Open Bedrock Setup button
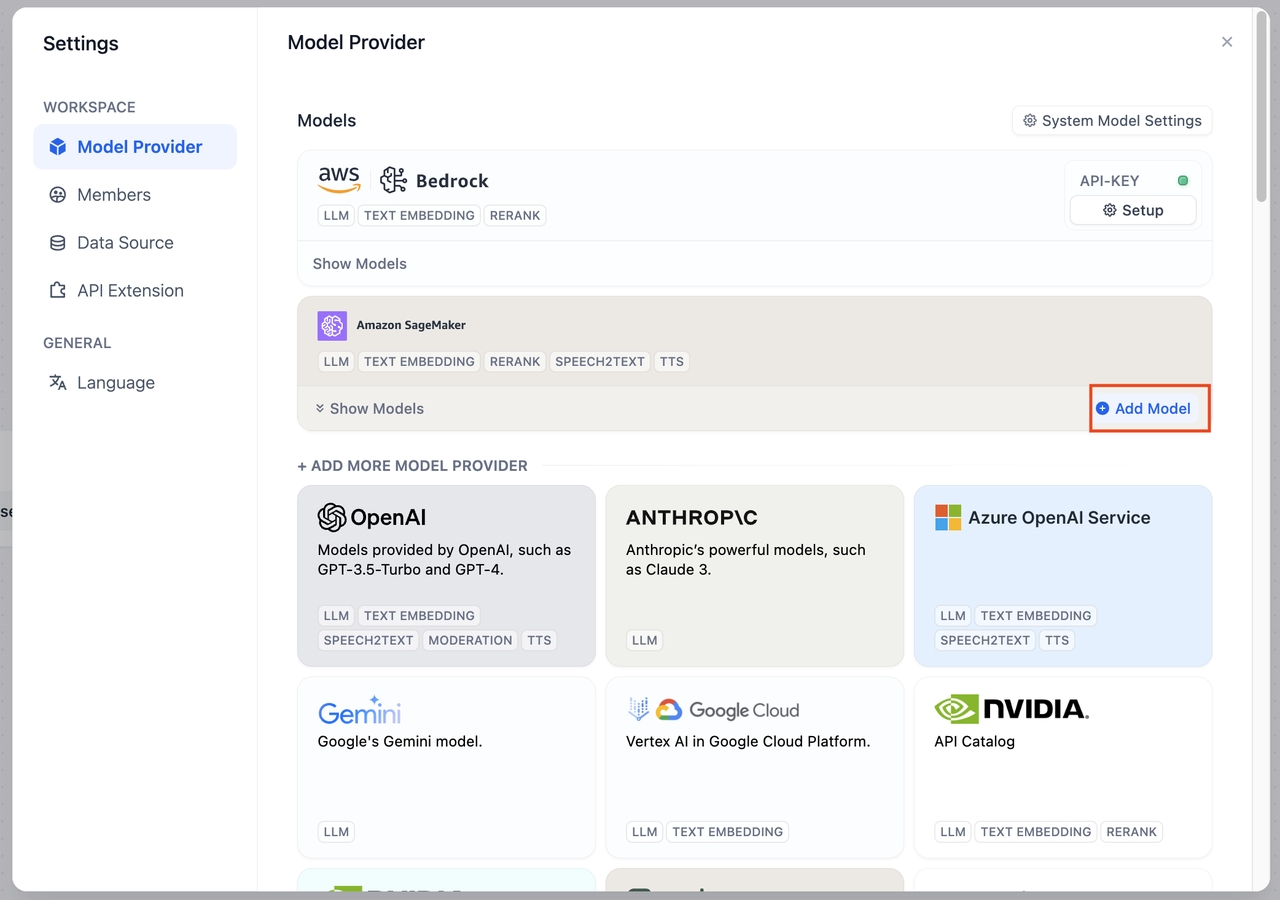This screenshot has width=1280, height=900. pyautogui.click(x=1132, y=210)
